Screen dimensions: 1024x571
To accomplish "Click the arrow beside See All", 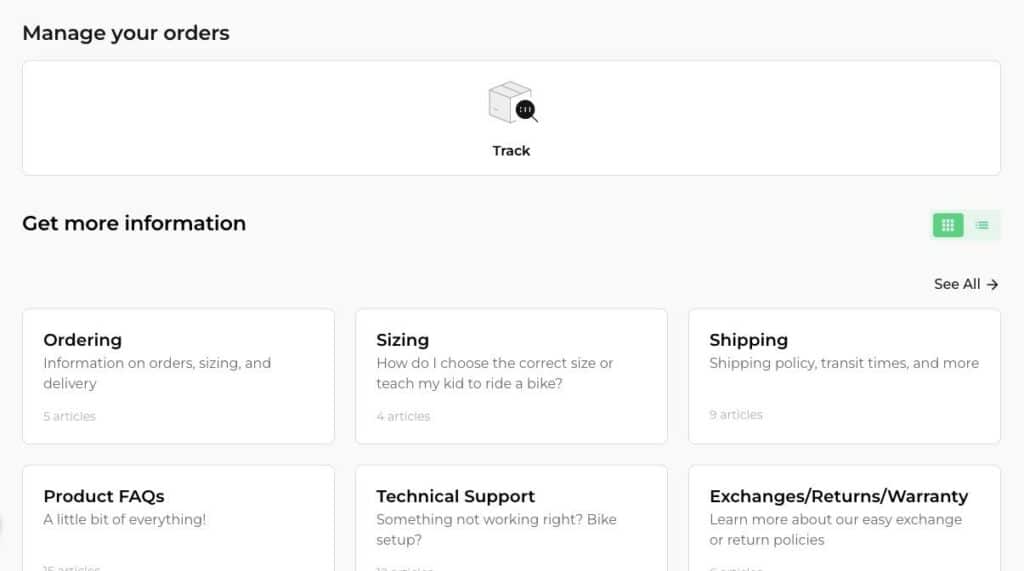I will [x=992, y=284].
